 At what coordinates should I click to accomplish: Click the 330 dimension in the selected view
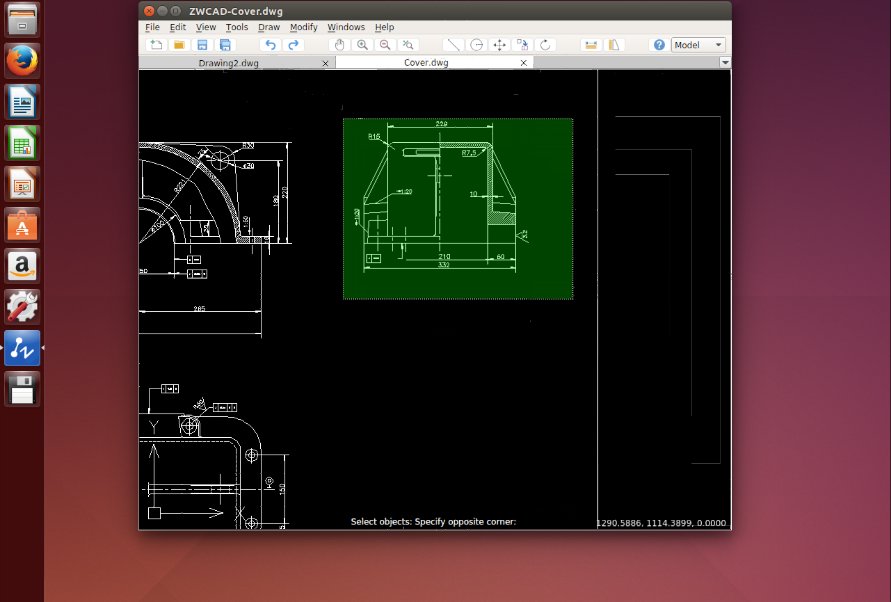coord(443,265)
